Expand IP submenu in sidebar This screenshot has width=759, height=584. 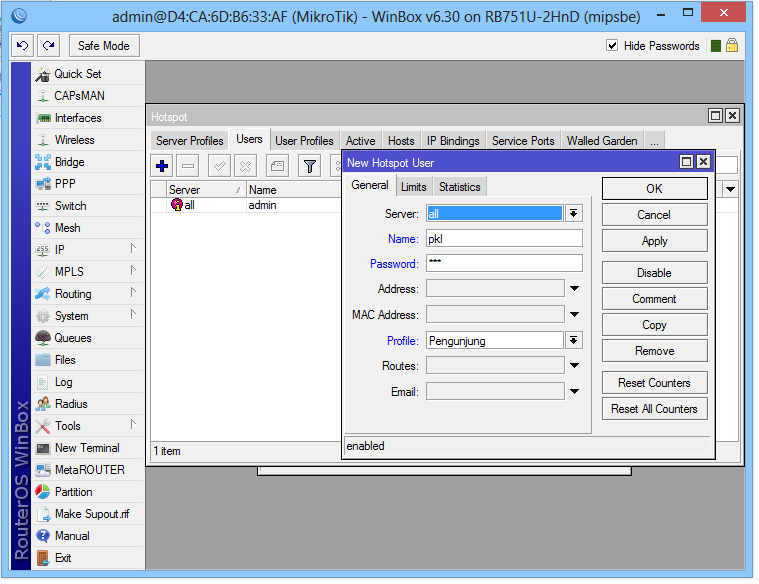(133, 249)
